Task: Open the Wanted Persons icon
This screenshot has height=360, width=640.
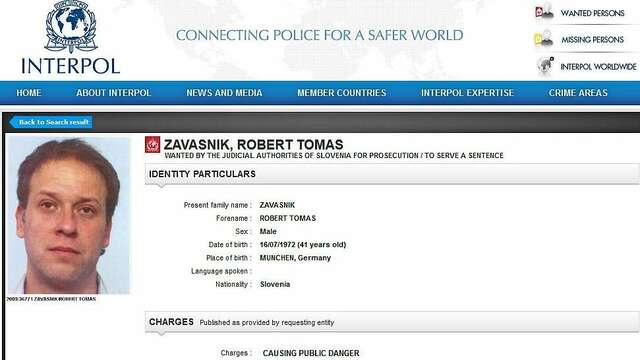Action: click(544, 13)
